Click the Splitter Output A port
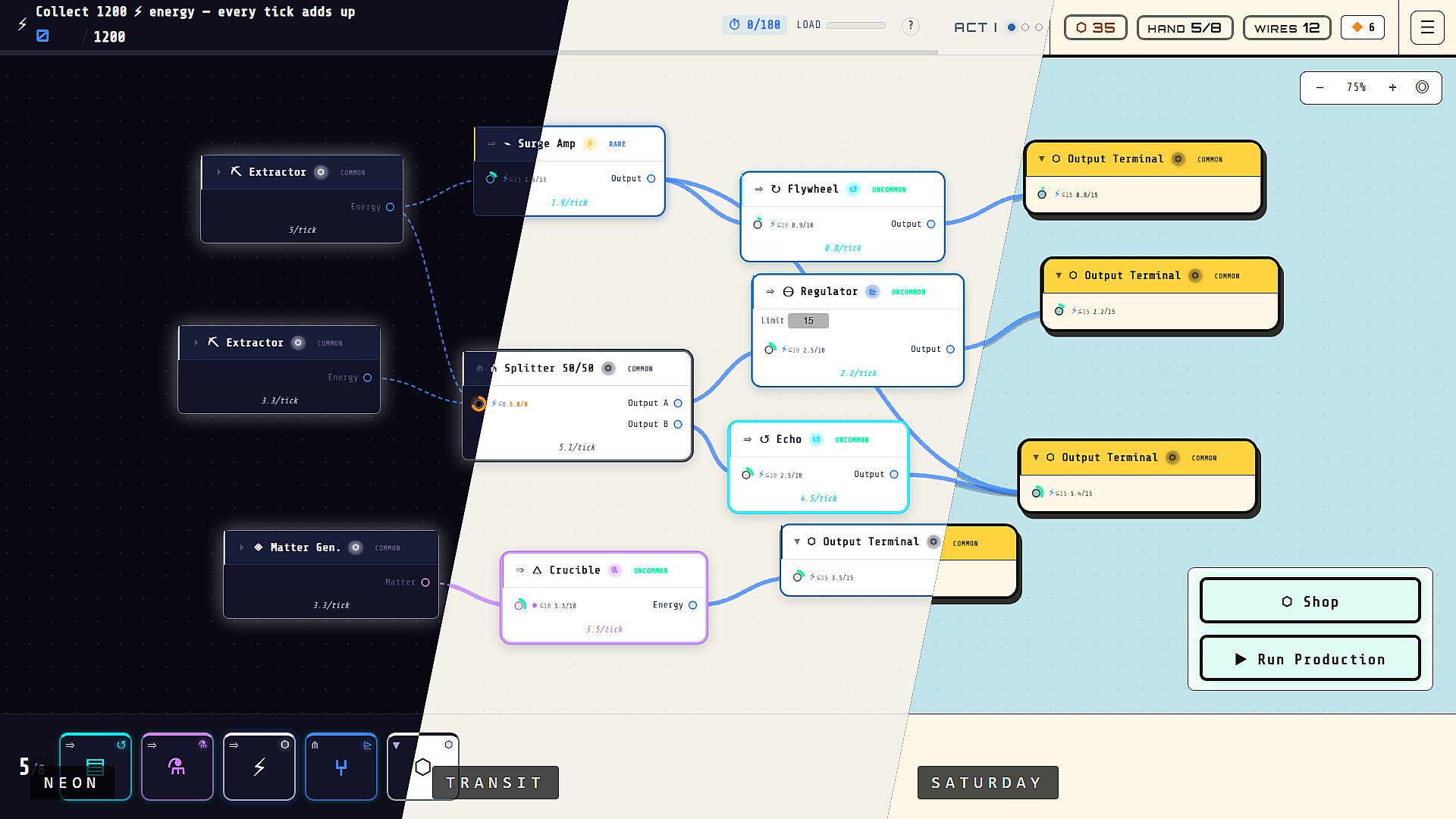 (x=678, y=403)
